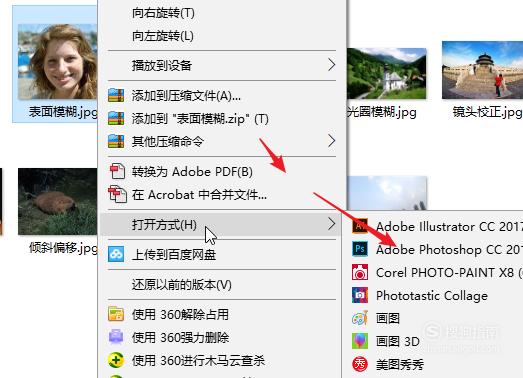Screen dimensions: 523x378
Task: Click PDF icon next to 转换为 Adobe PDF
Action: point(117,171)
